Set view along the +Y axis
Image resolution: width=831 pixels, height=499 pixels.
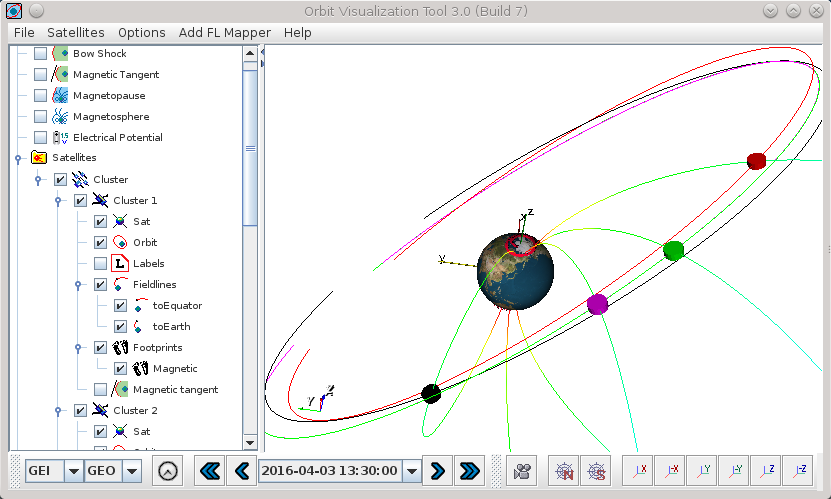click(x=702, y=471)
